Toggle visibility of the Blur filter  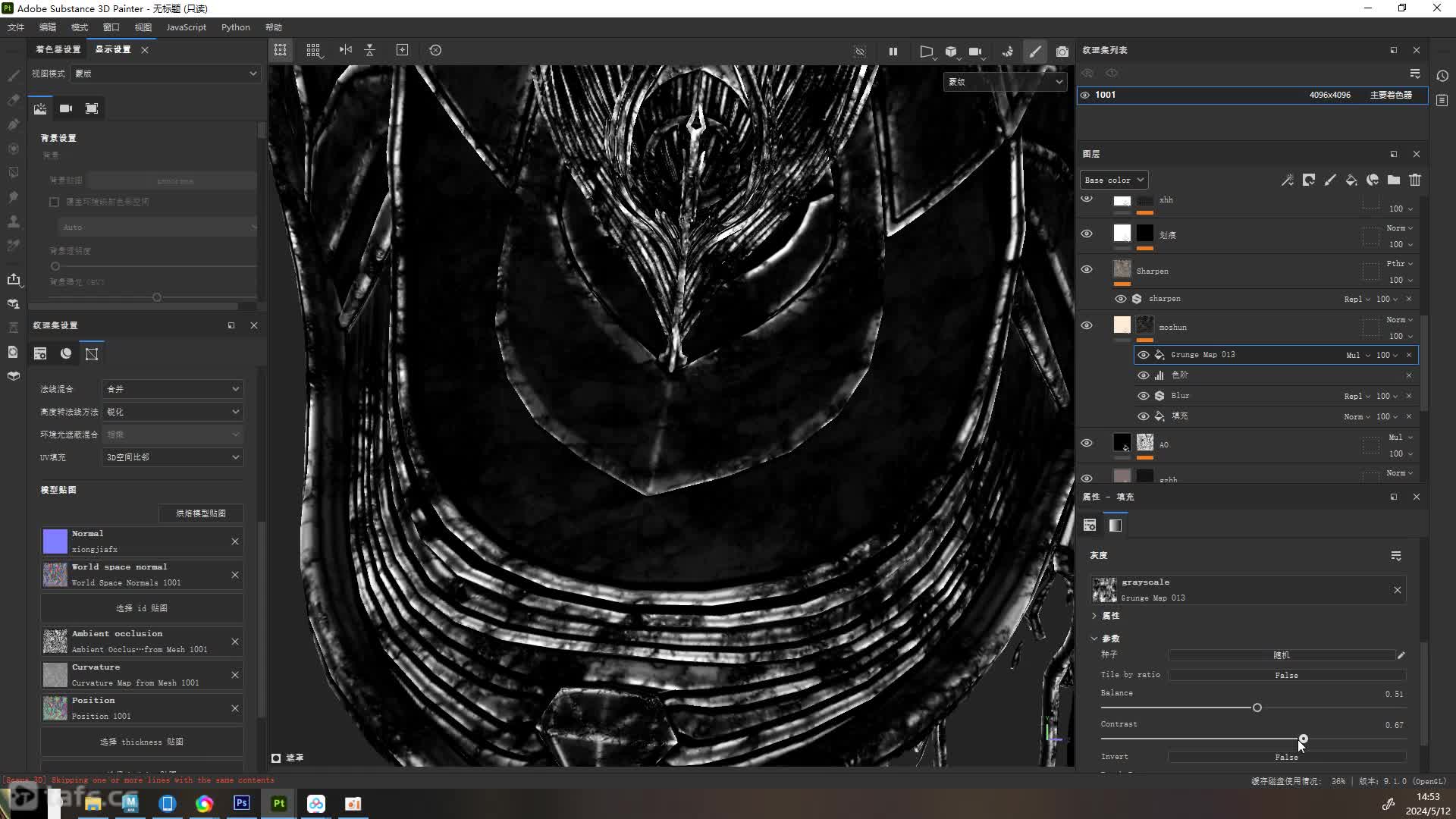(1144, 396)
